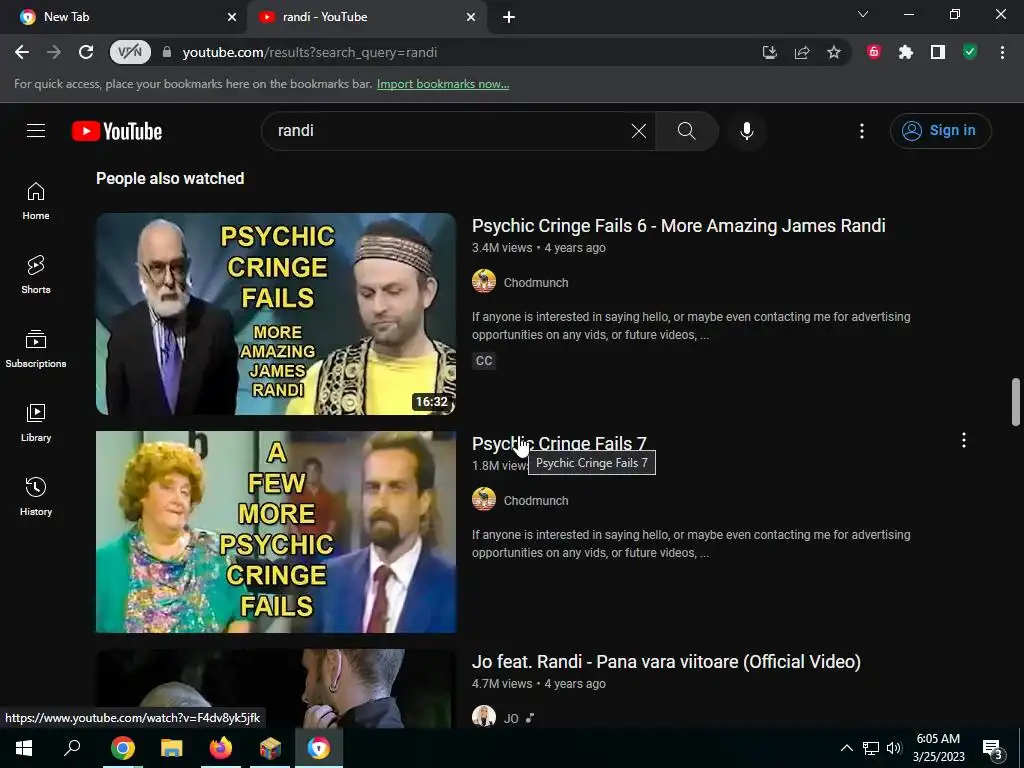The height and width of the screenshot is (768, 1024).
Task: Click the YouTube logo
Action: [x=117, y=131]
